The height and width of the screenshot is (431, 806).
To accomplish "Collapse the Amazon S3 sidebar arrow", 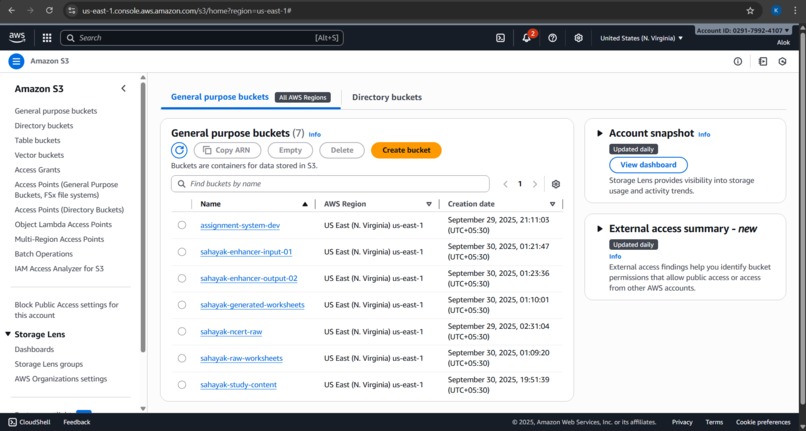I will click(x=123, y=88).
